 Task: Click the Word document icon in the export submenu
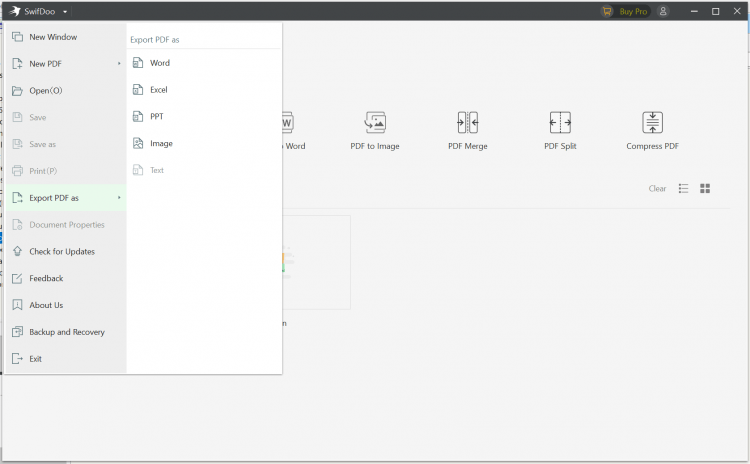click(138, 63)
